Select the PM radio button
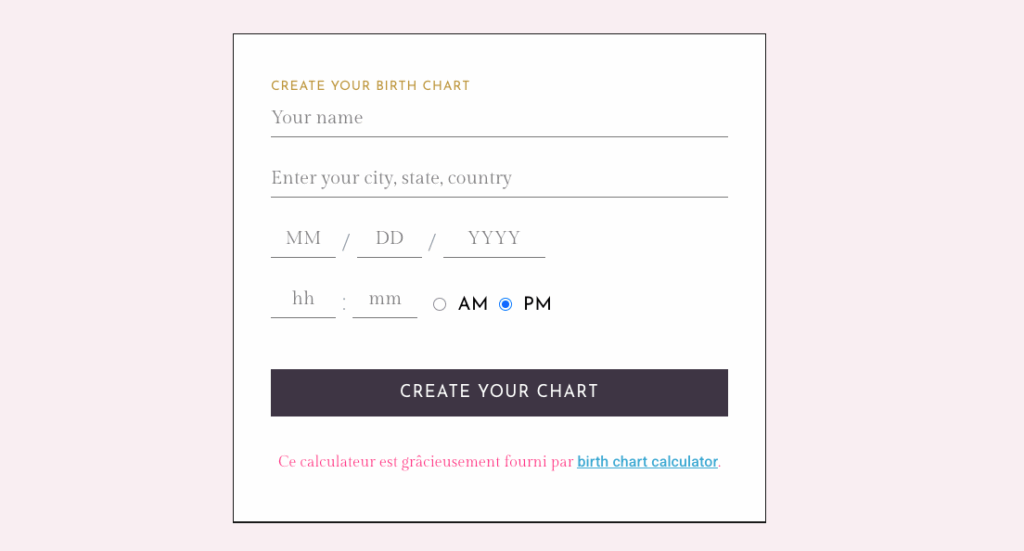The height and width of the screenshot is (551, 1024). point(505,305)
